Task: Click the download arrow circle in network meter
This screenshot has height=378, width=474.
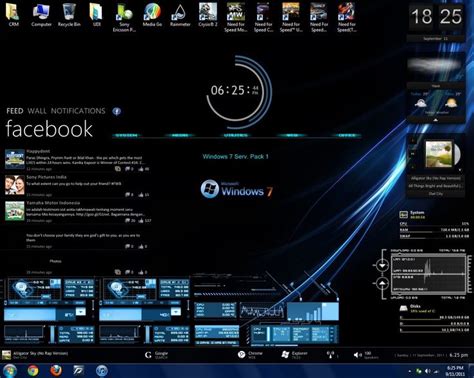Action: [382, 265]
